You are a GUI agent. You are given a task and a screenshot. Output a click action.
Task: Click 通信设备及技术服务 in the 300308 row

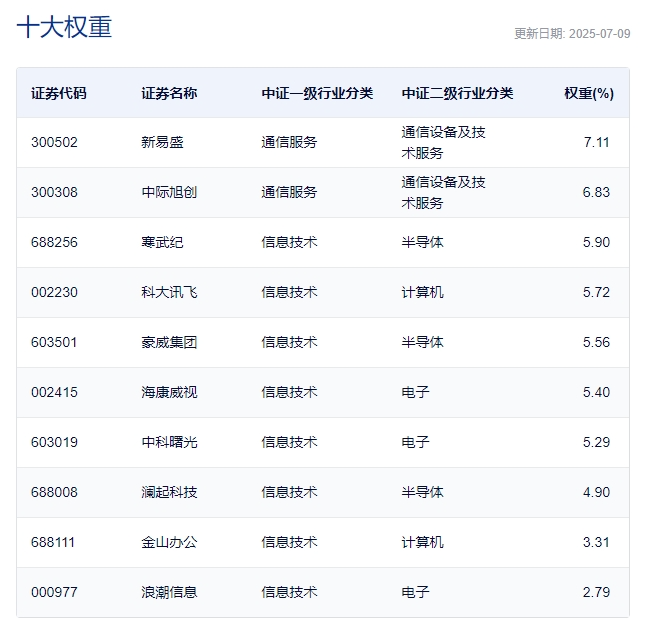(x=444, y=192)
